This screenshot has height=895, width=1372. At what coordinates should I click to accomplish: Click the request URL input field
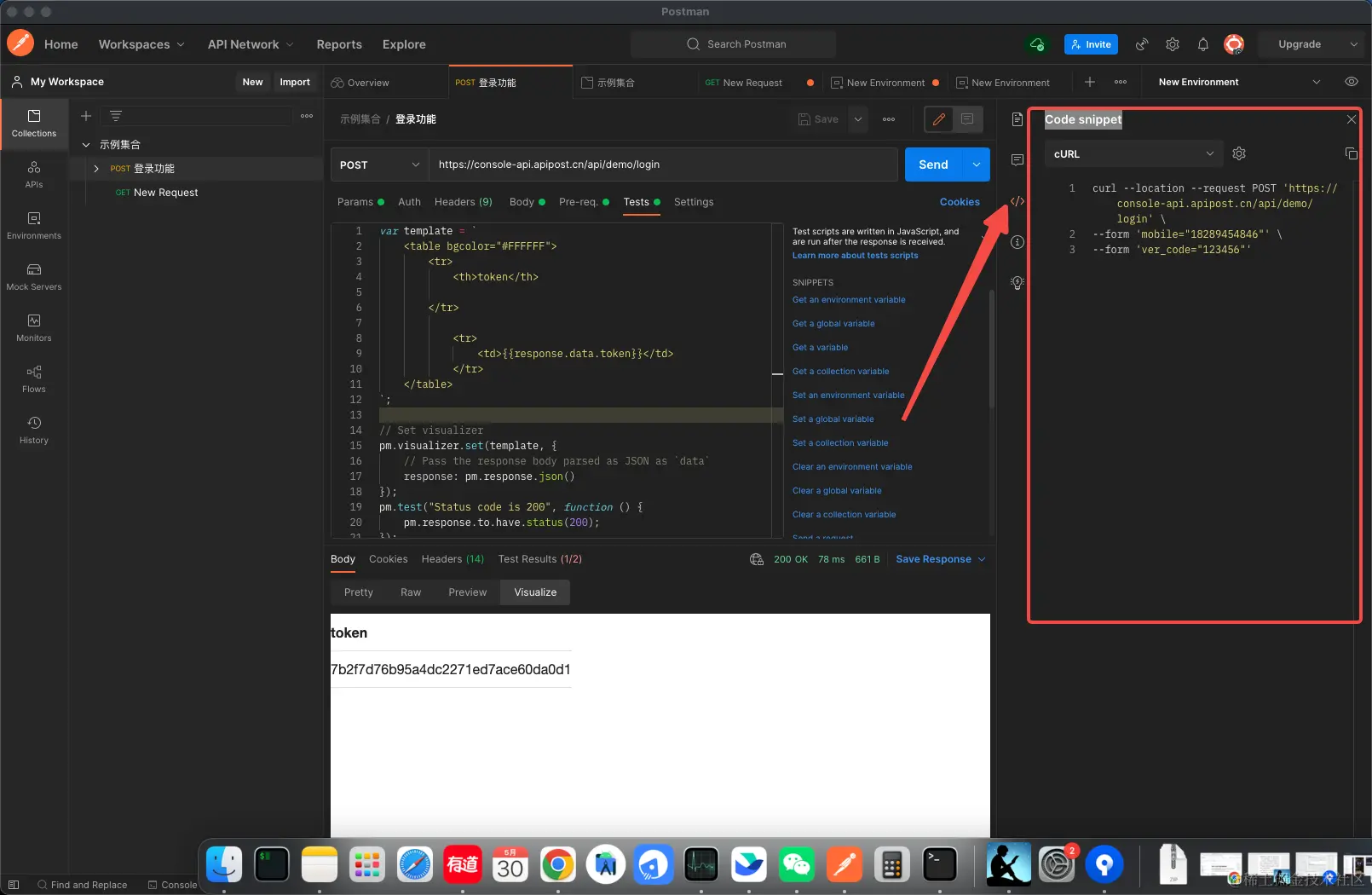coord(663,165)
